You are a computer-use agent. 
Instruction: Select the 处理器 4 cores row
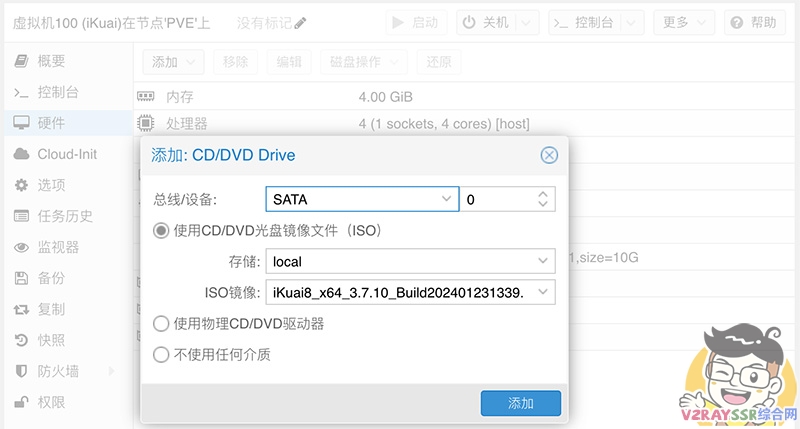(x=464, y=123)
